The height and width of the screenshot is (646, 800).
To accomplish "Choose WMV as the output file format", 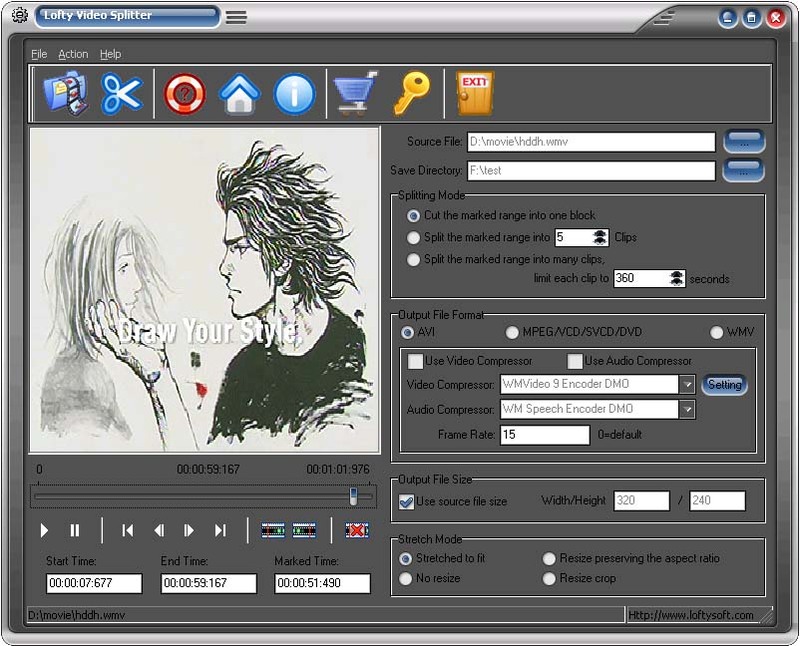I will click(716, 331).
